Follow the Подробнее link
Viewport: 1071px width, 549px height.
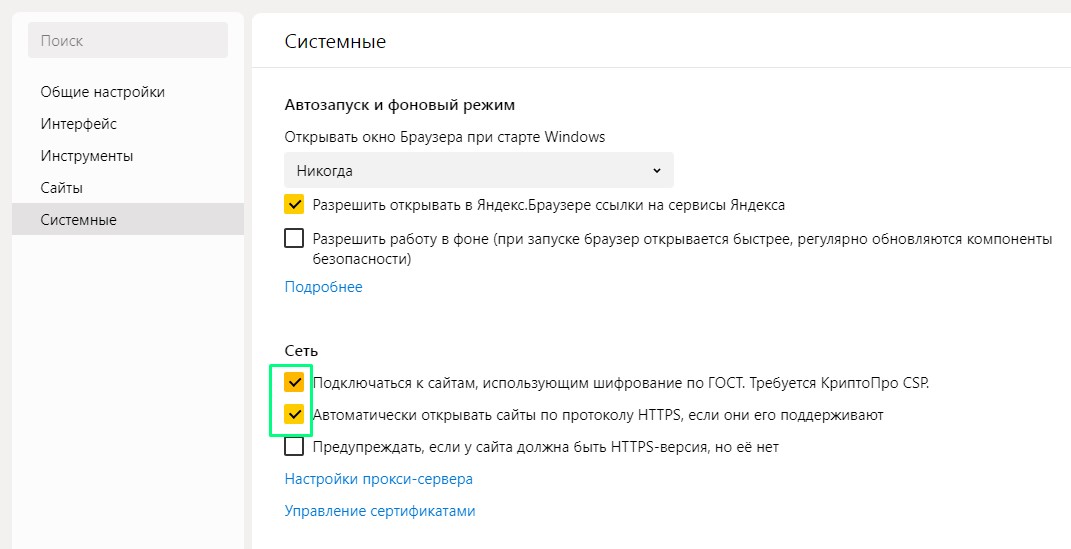click(x=323, y=287)
